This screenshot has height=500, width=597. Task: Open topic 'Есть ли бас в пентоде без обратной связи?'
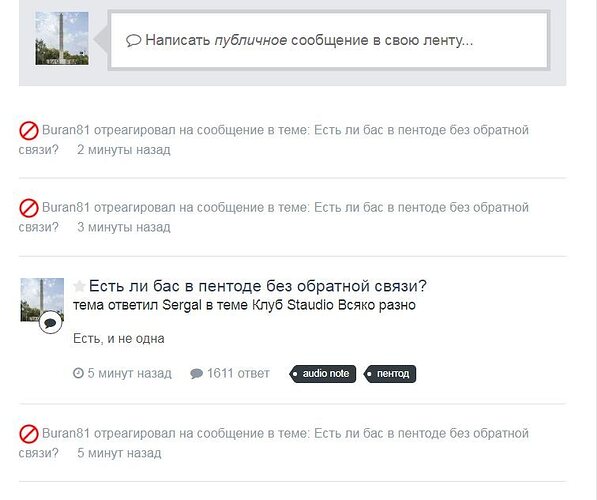(x=258, y=286)
